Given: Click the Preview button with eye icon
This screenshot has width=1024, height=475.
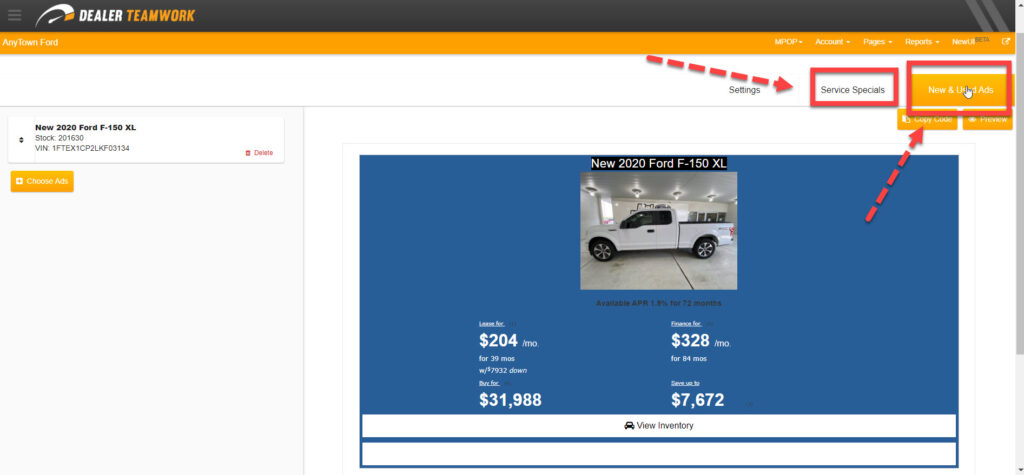Looking at the screenshot, I should coord(987,119).
